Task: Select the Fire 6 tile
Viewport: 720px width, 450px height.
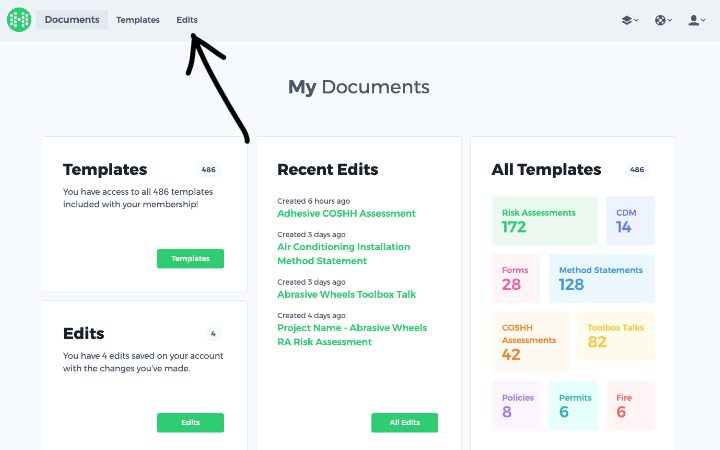Action: [x=630, y=405]
